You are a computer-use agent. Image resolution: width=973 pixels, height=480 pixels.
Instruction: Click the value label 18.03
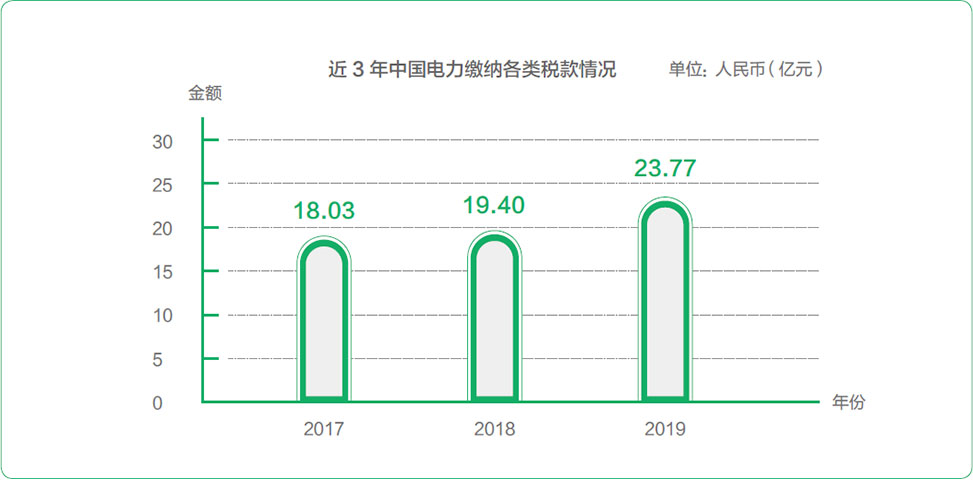click(x=324, y=210)
